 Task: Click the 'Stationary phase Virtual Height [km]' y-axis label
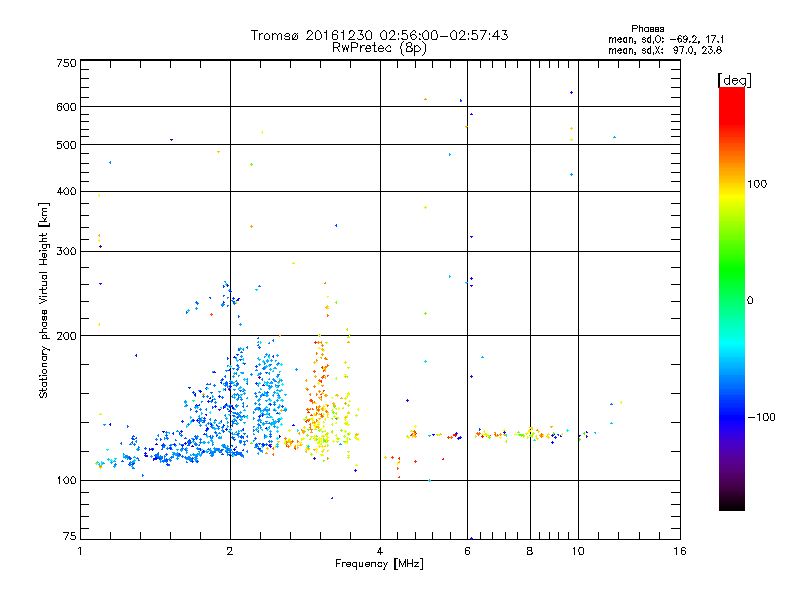[x=44, y=300]
